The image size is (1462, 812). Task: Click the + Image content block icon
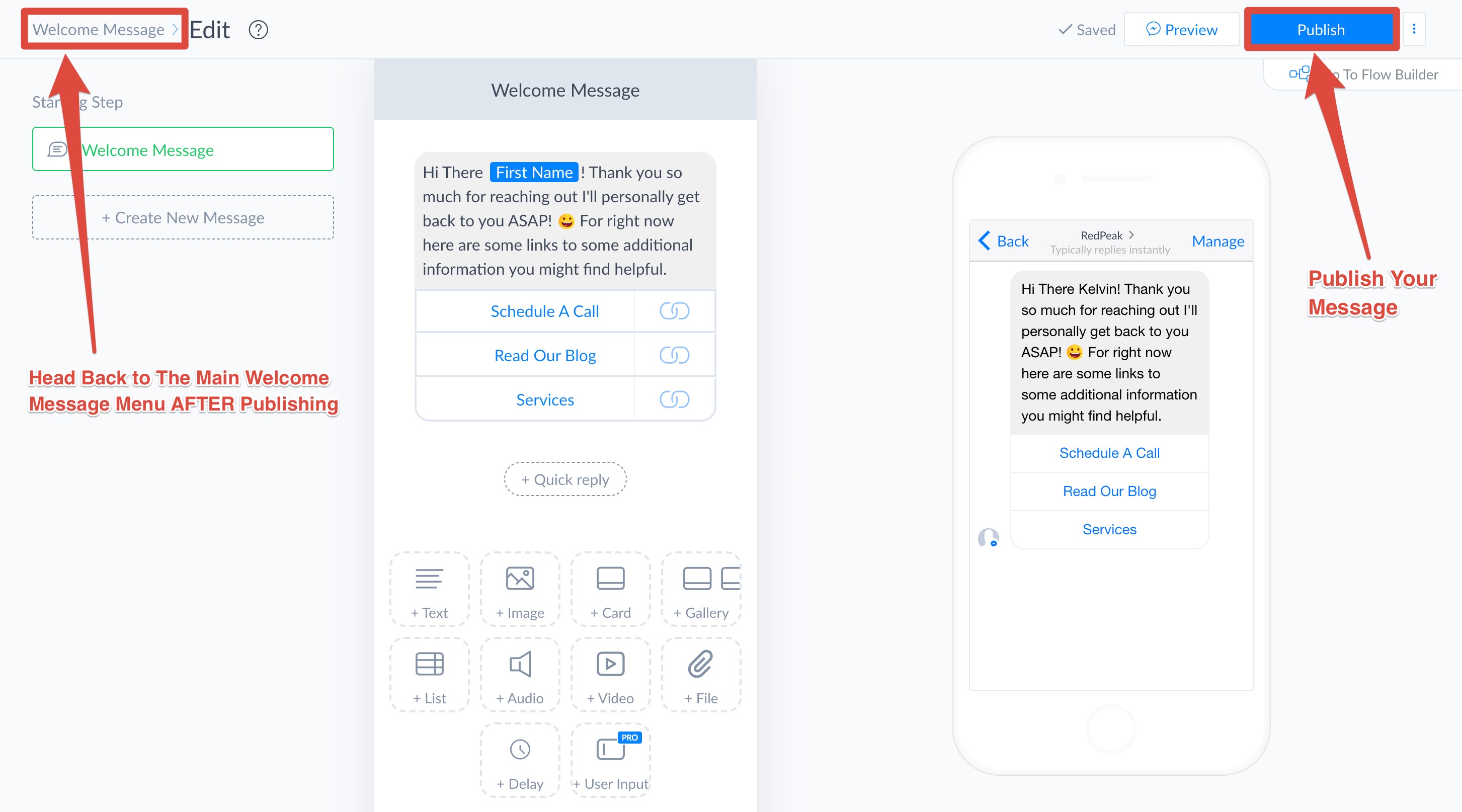click(518, 590)
